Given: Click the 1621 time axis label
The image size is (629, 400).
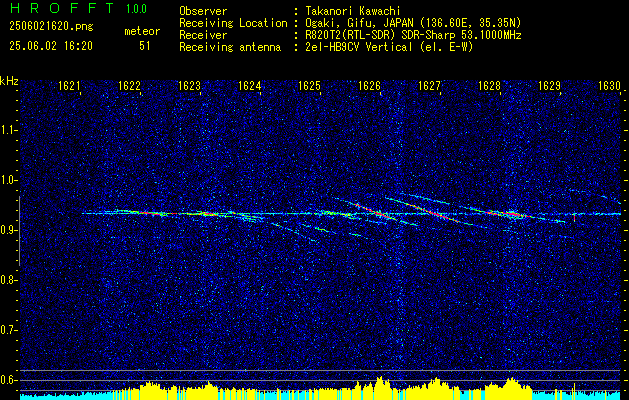Looking at the screenshot, I should click(69, 85).
